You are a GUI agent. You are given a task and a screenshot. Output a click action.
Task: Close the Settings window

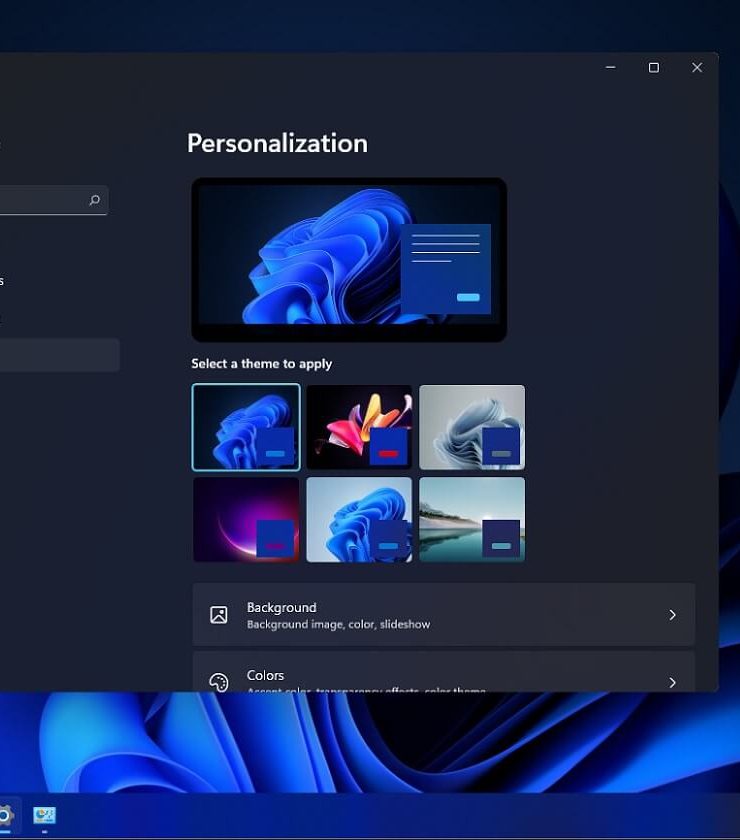[x=697, y=68]
